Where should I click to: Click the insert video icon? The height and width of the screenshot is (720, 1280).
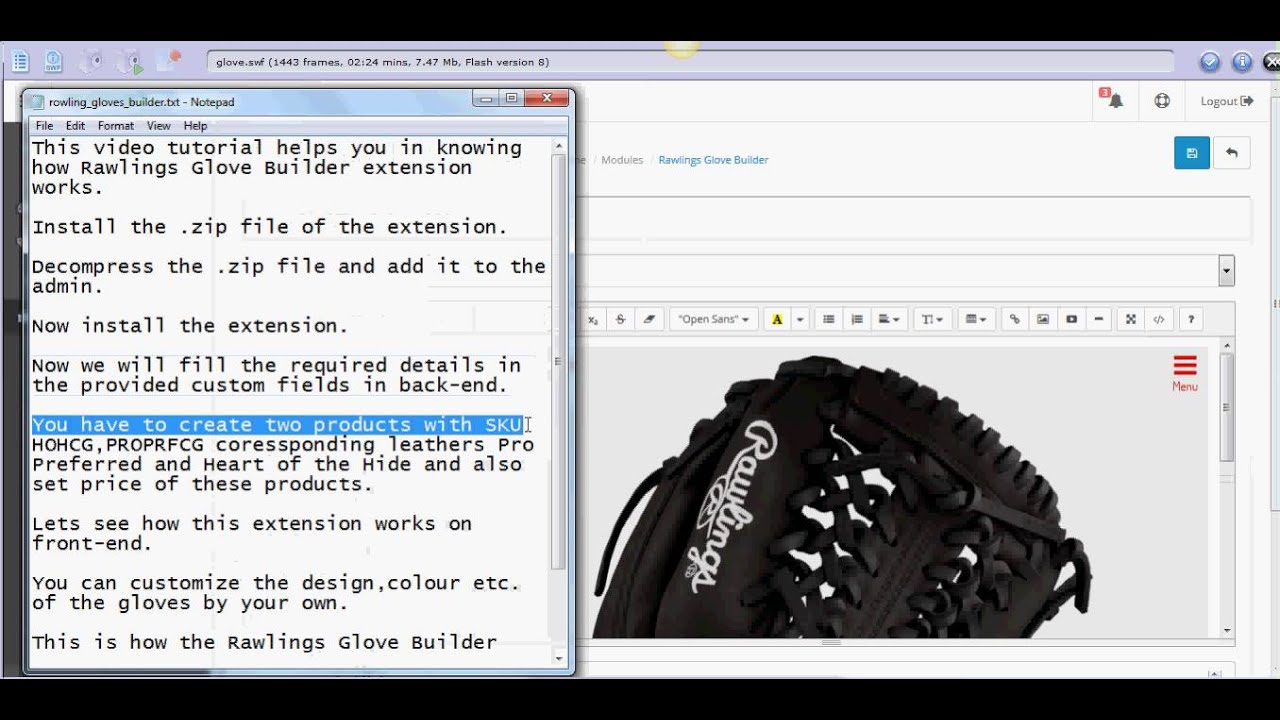point(1071,319)
